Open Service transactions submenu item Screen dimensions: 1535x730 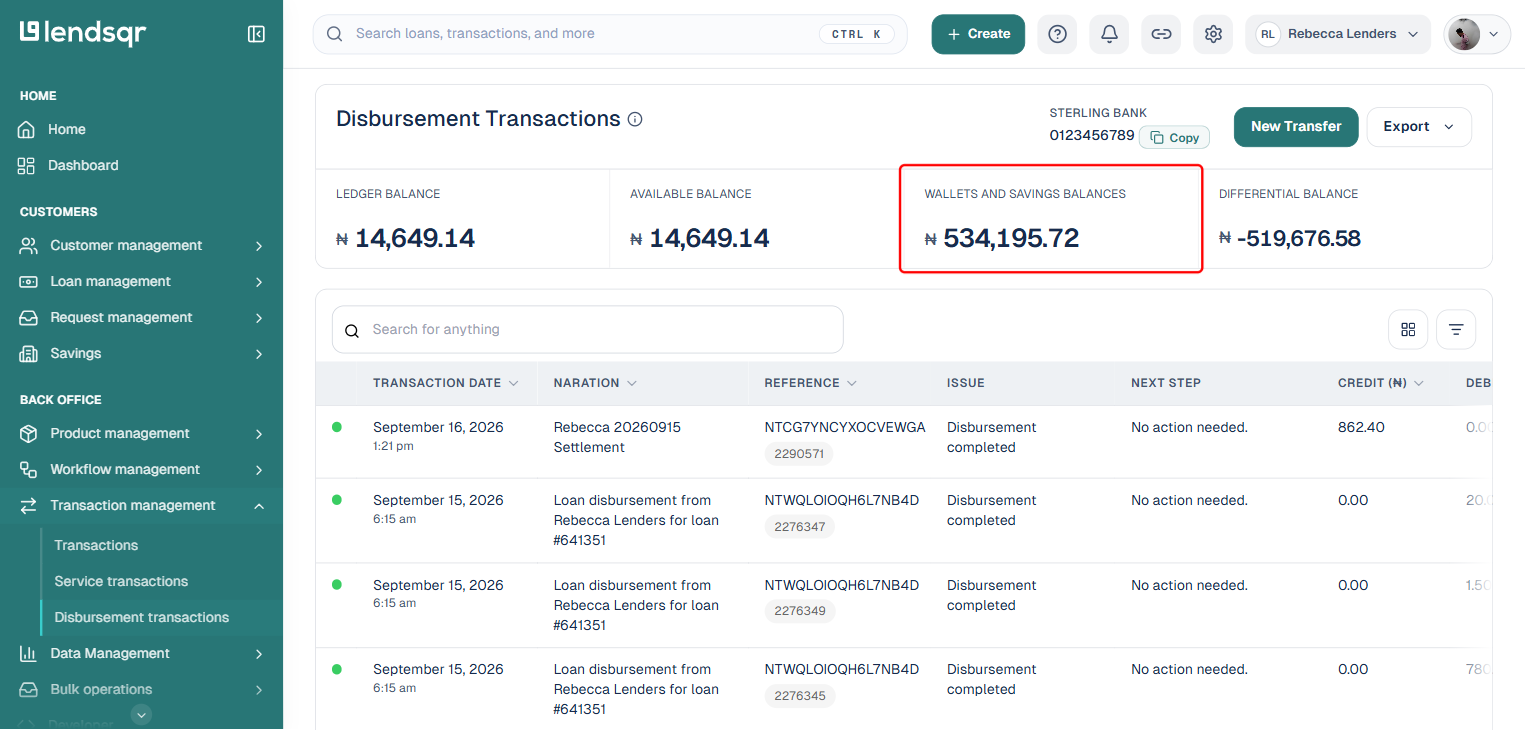[x=121, y=581]
